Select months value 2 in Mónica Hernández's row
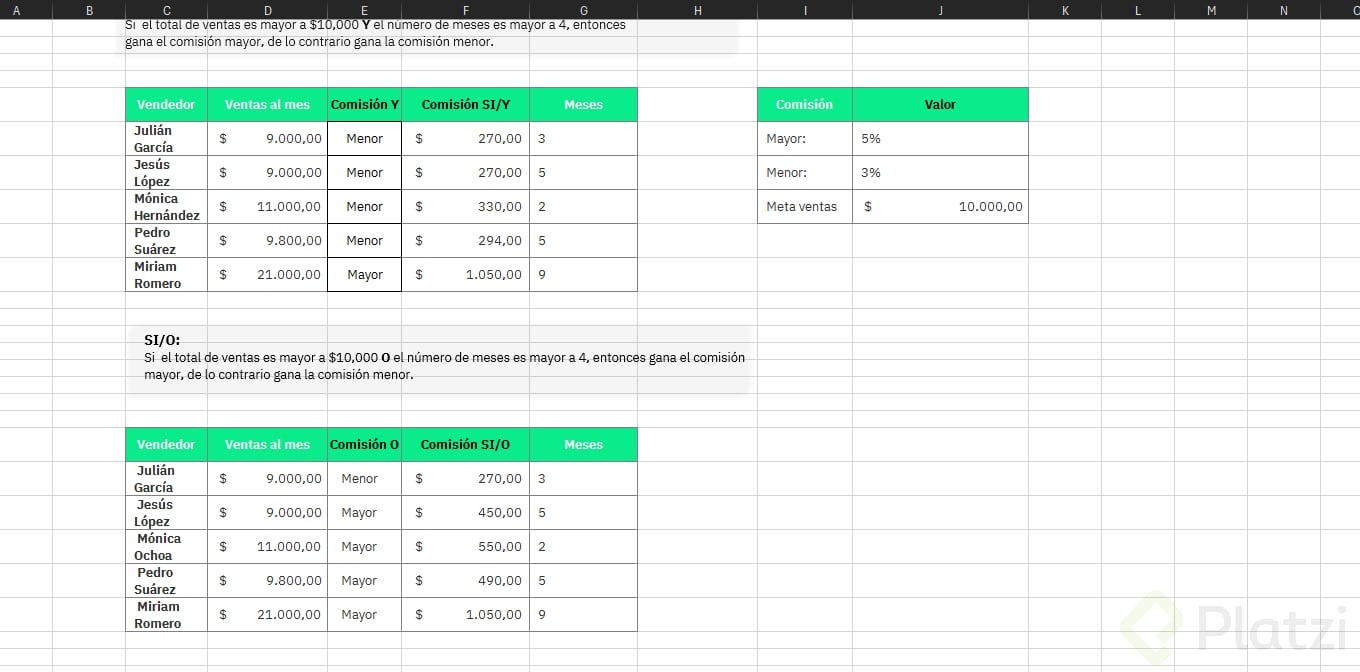The width and height of the screenshot is (1360, 672). [x=583, y=207]
